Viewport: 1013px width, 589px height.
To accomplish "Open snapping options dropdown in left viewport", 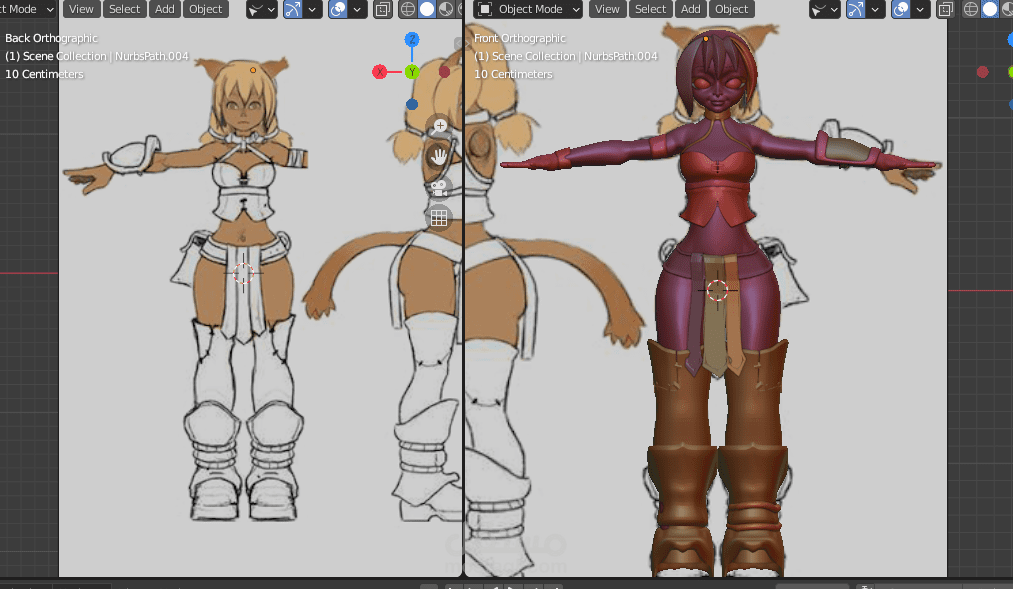I will pos(314,10).
